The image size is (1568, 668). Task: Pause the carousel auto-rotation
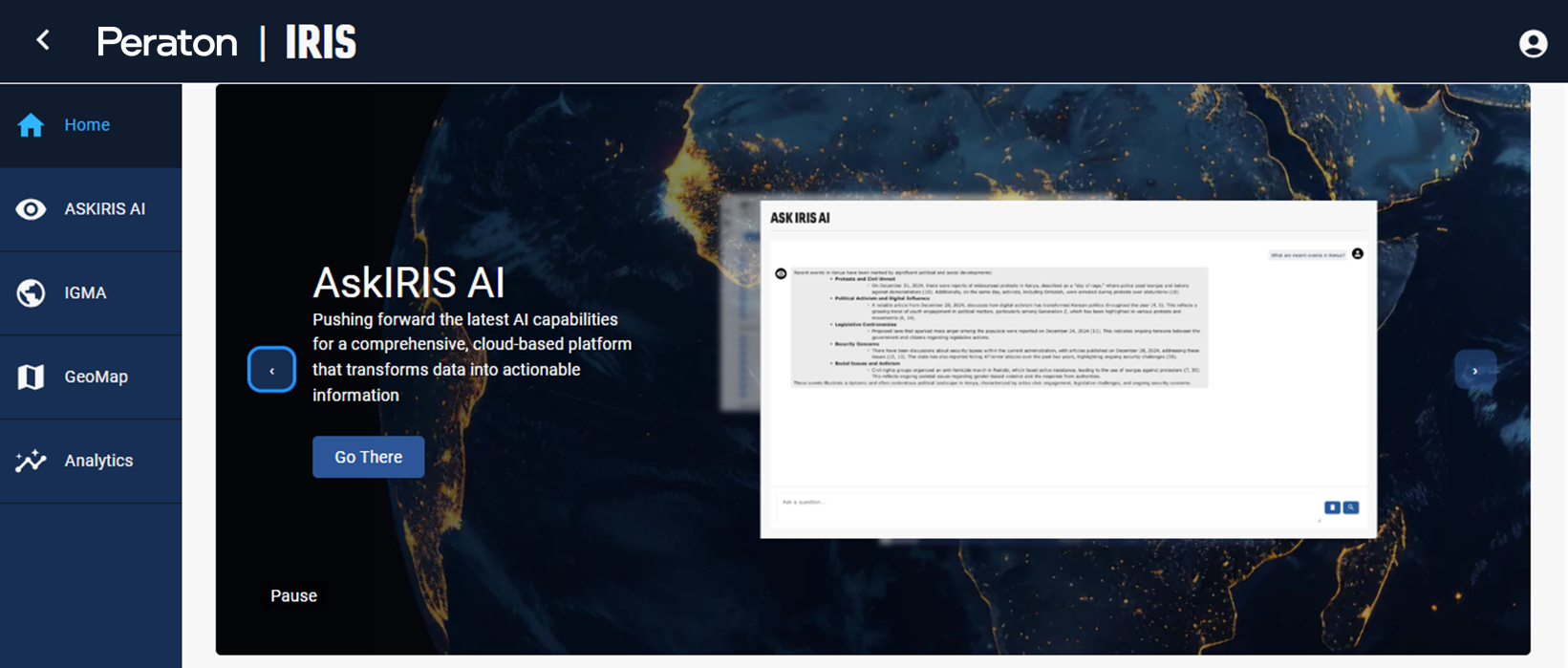point(293,595)
